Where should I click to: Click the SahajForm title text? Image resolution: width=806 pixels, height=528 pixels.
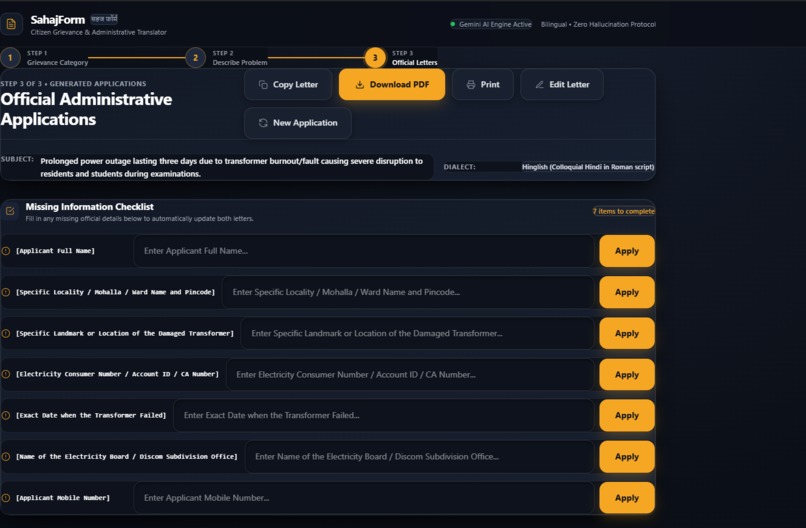tap(58, 20)
